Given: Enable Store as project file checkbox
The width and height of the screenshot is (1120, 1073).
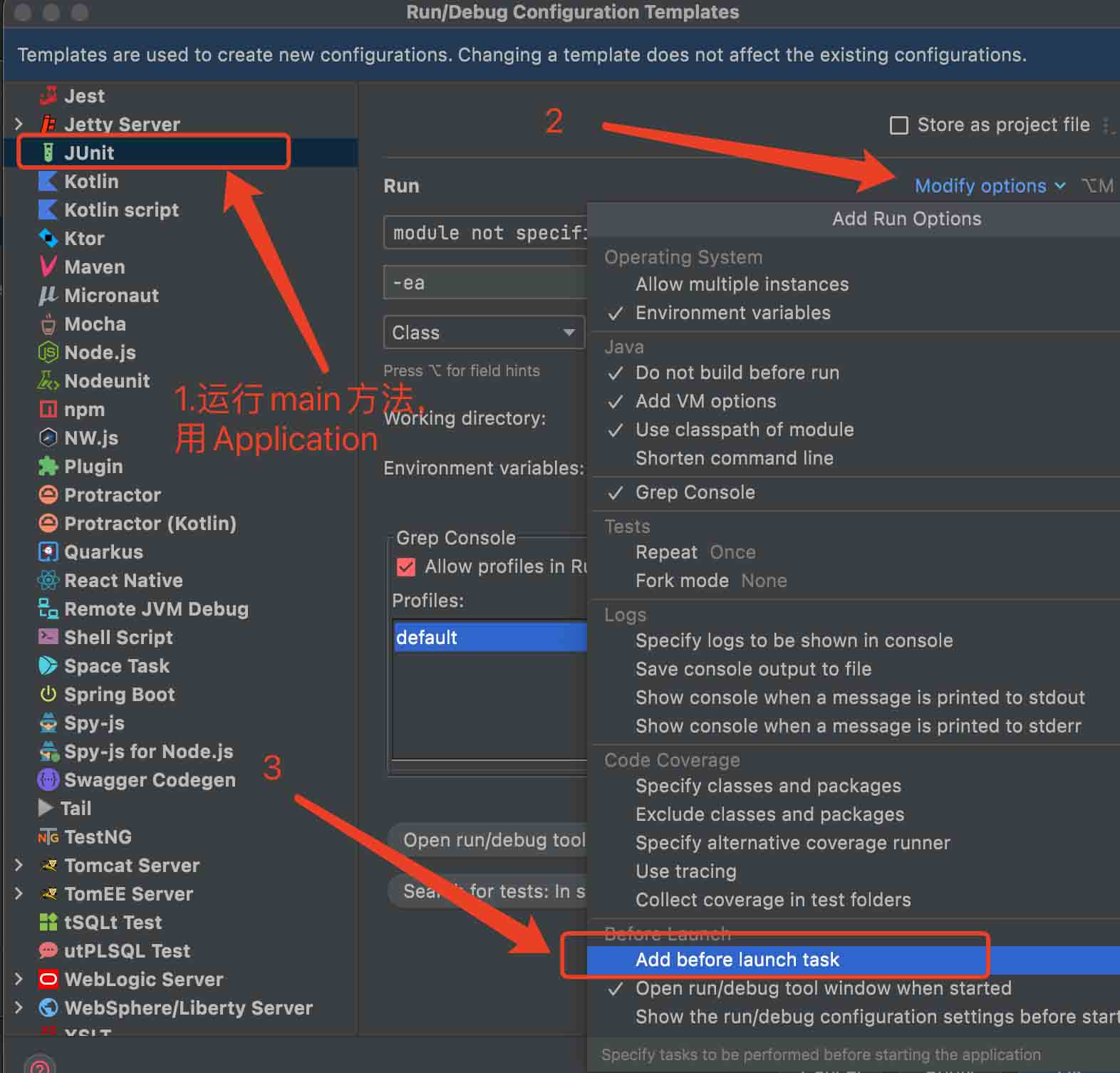Looking at the screenshot, I should coord(899,125).
